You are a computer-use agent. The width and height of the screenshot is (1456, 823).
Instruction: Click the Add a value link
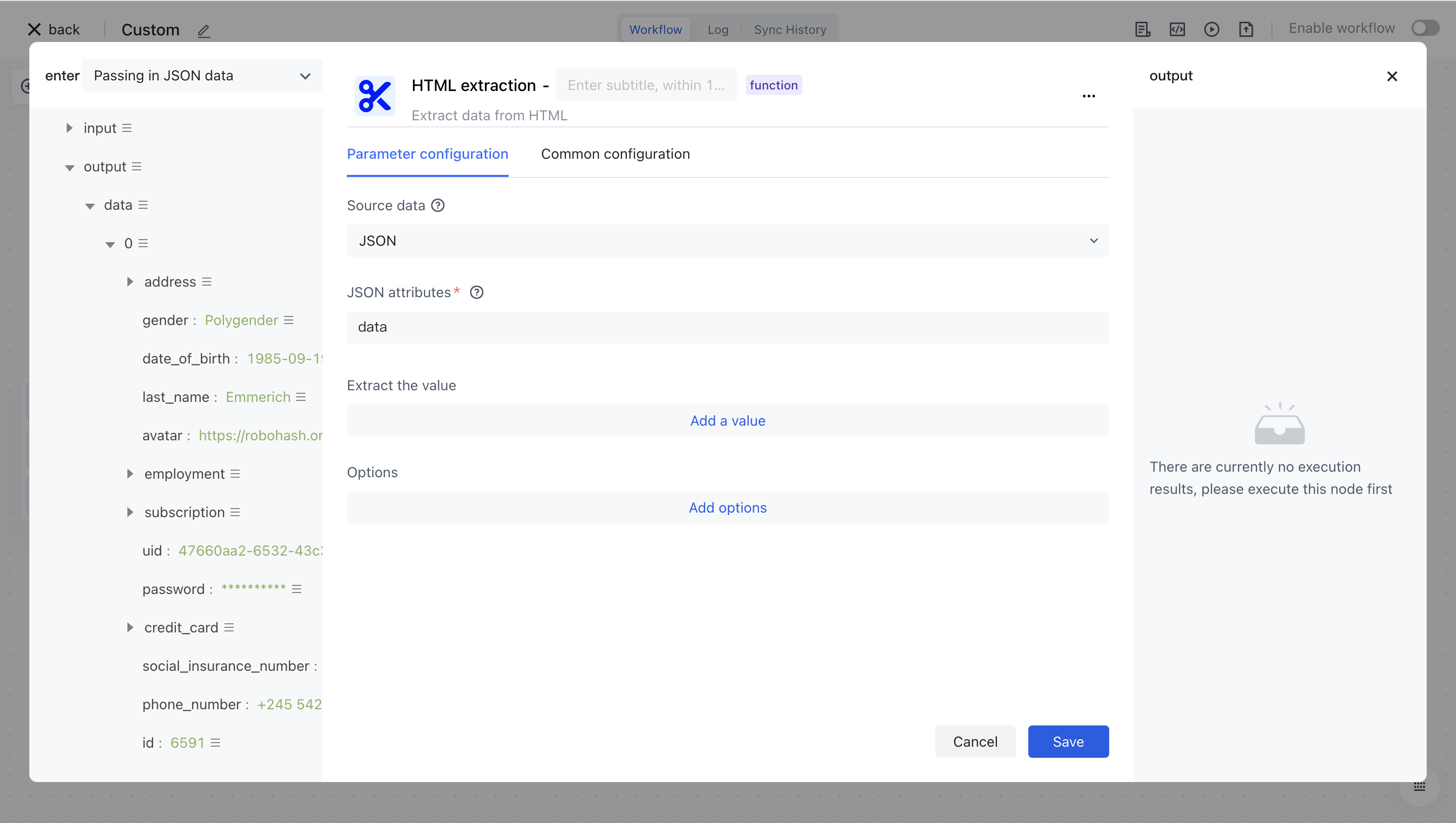click(727, 421)
